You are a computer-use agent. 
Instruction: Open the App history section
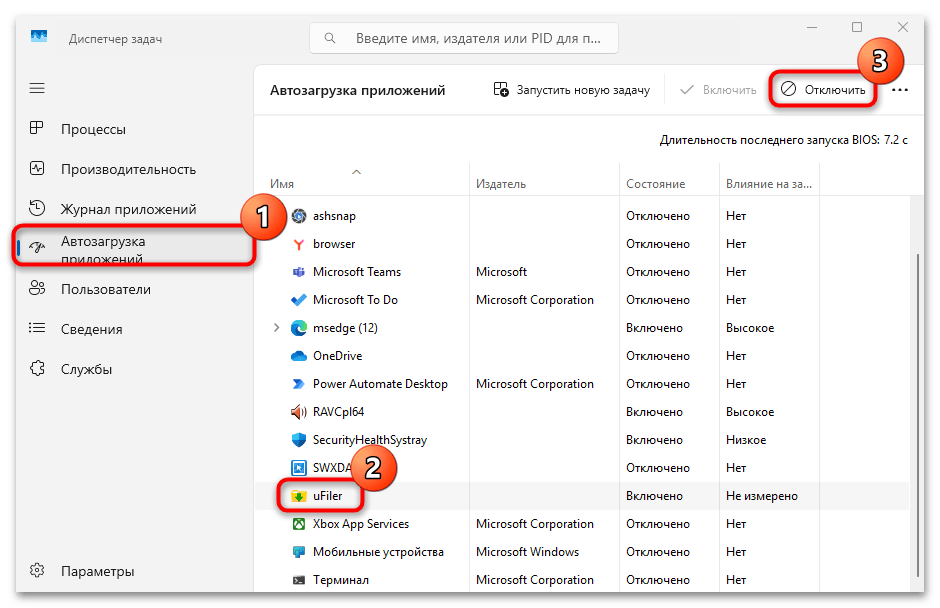coord(130,208)
